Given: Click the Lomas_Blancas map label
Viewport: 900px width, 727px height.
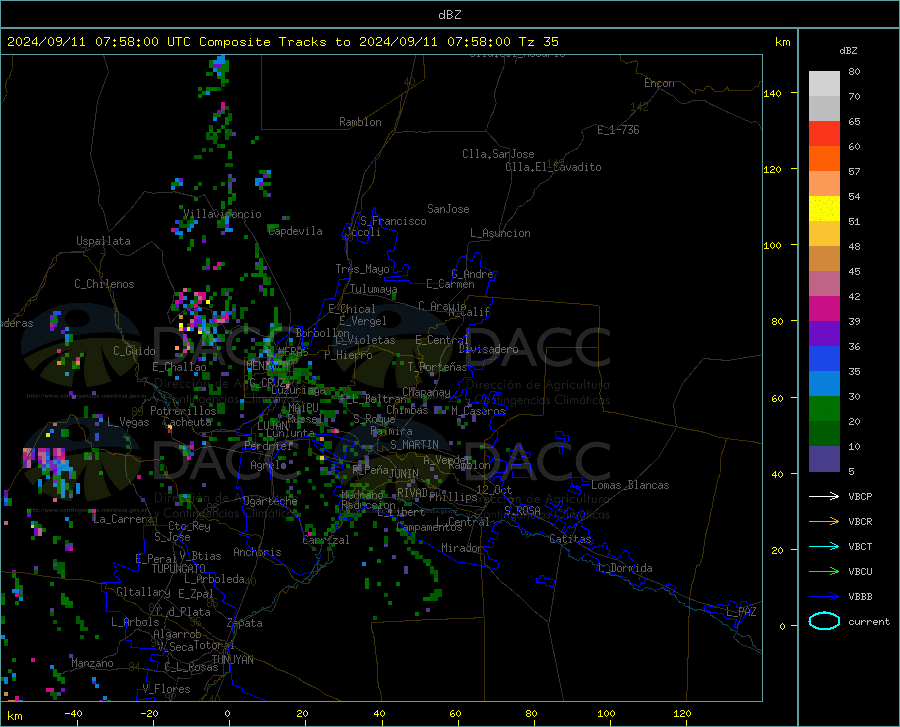Looking at the screenshot, I should click(630, 485).
